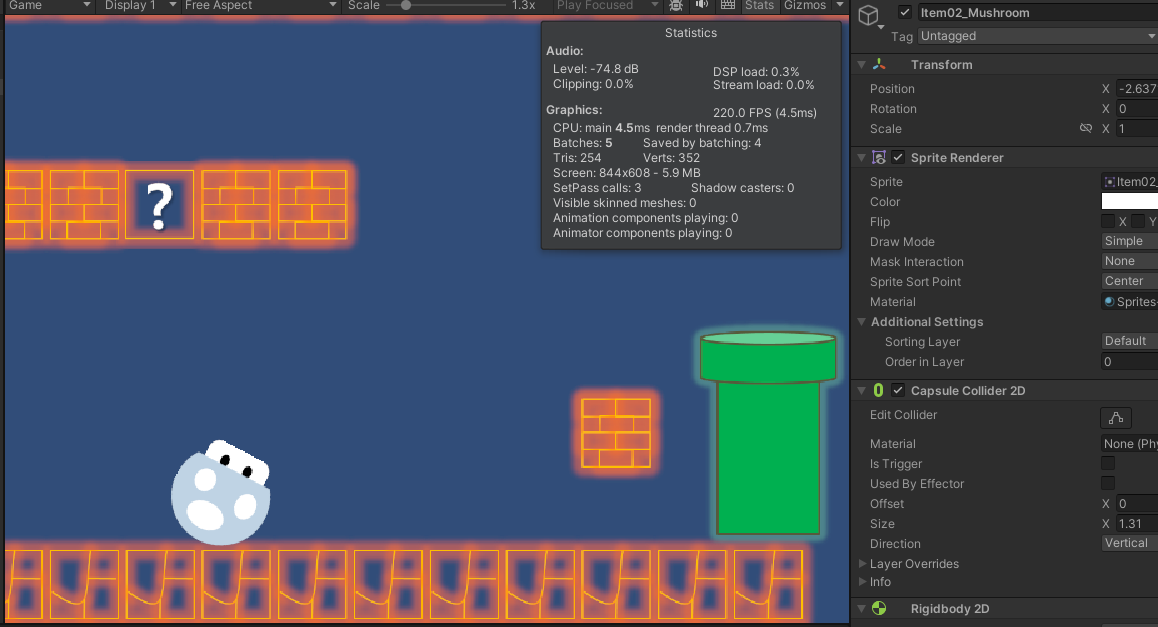Open the Play Focused dropdown

(607, 5)
